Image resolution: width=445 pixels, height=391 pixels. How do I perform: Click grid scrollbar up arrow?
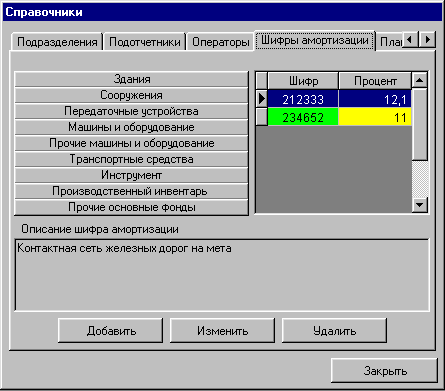pos(420,80)
